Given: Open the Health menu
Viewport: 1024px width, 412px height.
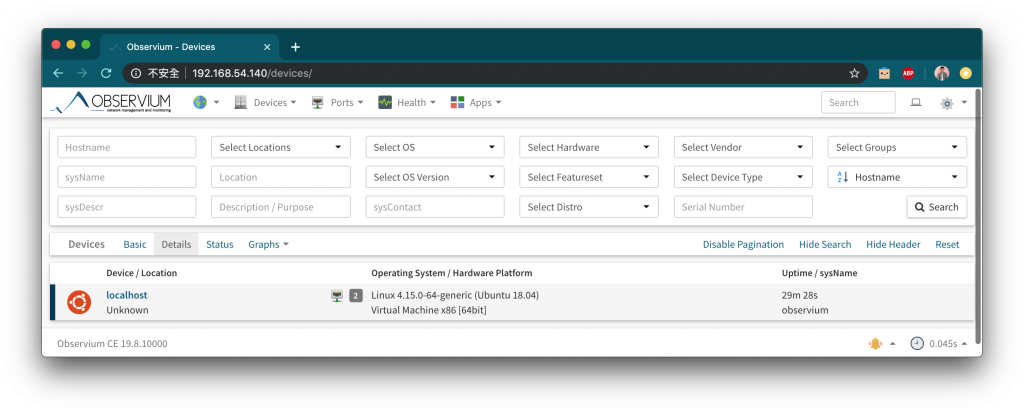Looking at the screenshot, I should [x=407, y=103].
